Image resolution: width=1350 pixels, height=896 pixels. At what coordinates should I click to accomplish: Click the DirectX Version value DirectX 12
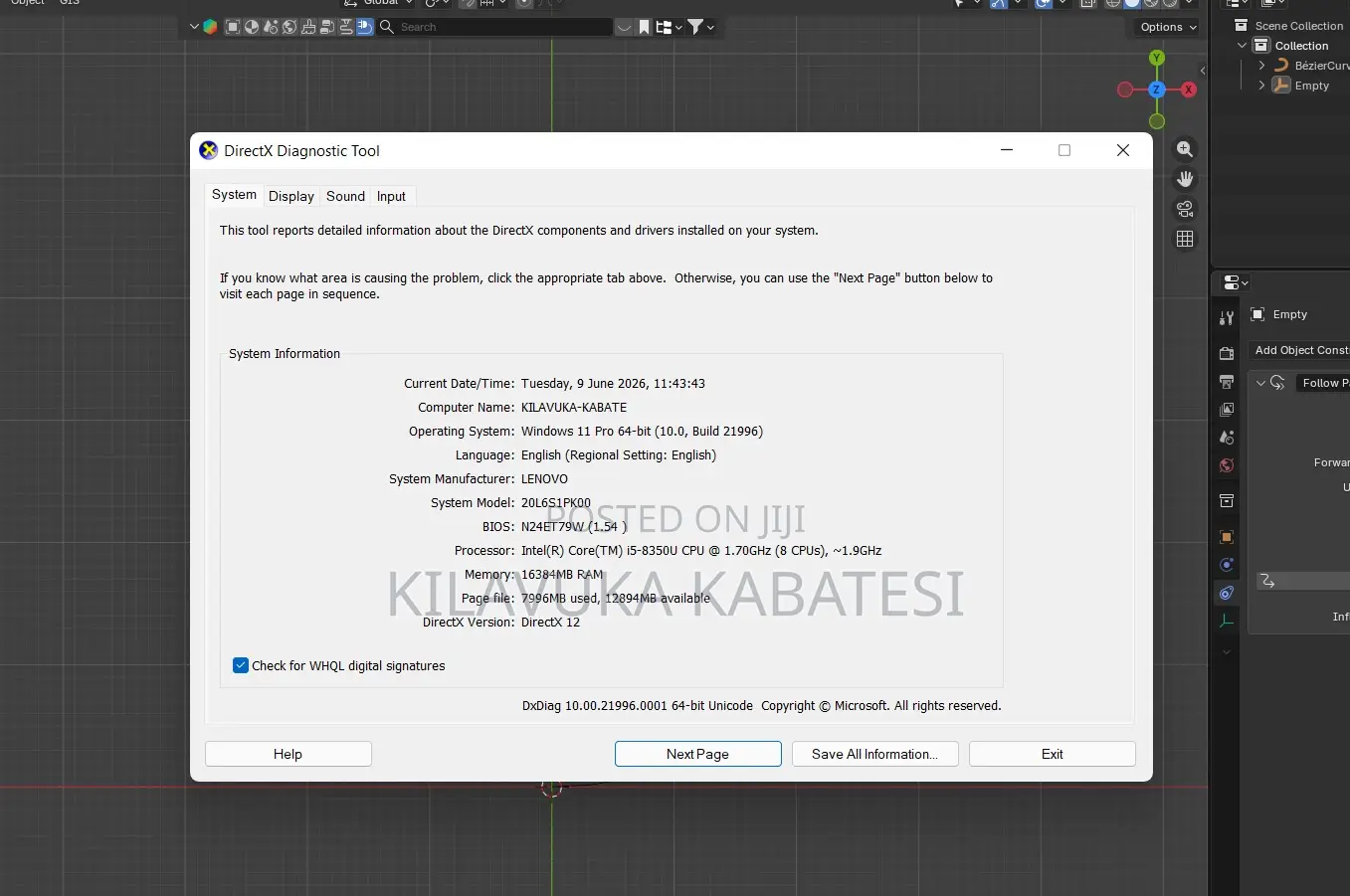(x=550, y=622)
